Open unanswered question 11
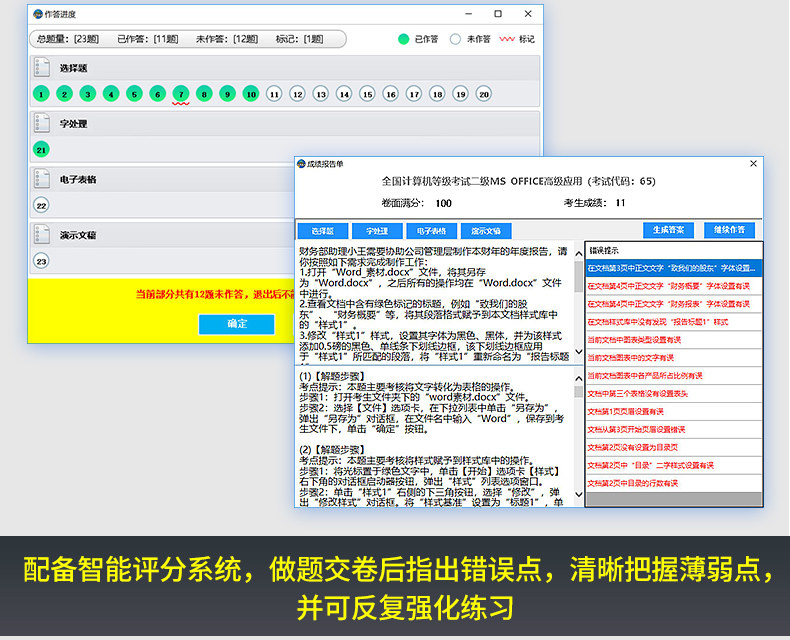The height and width of the screenshot is (640, 790). (x=274, y=94)
